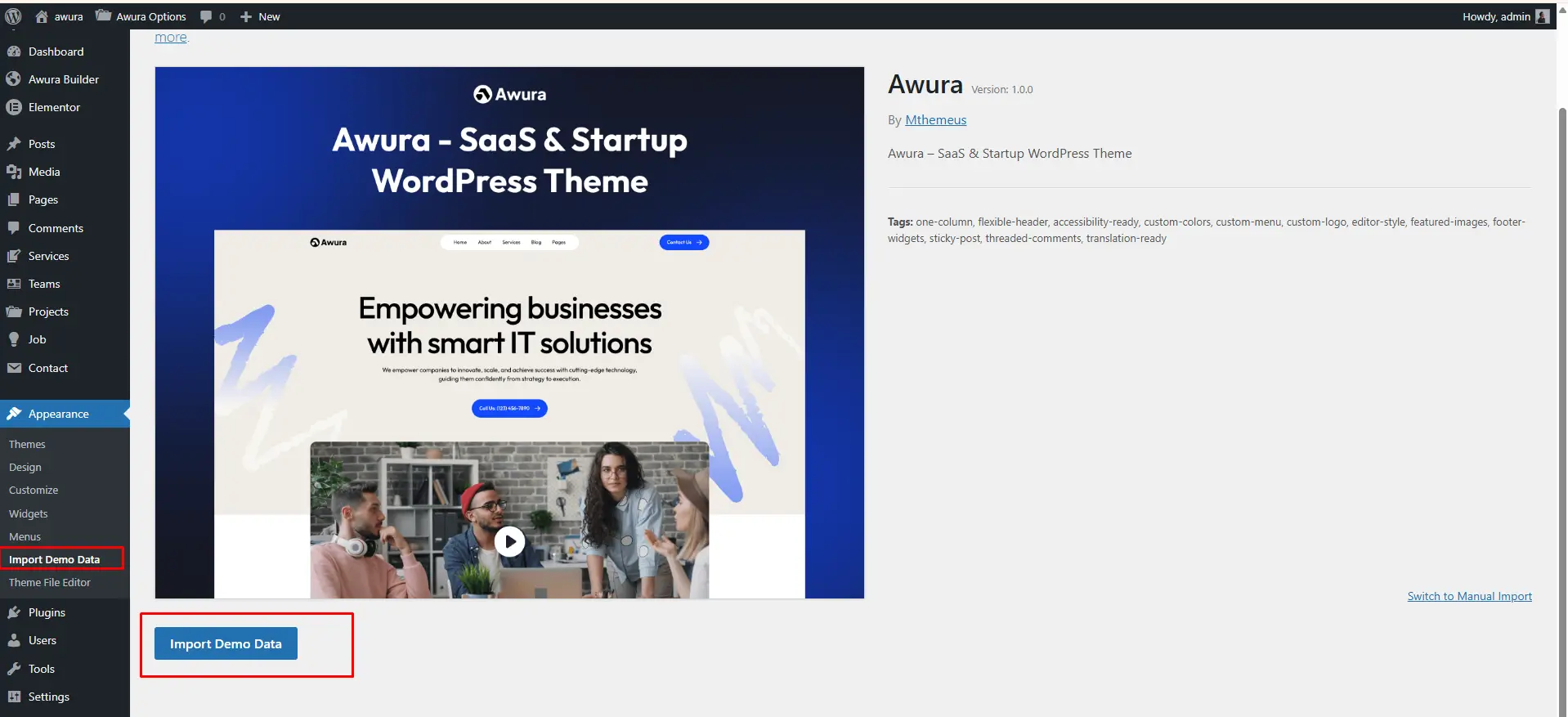Click the WordPress logo icon

pyautogui.click(x=13, y=16)
